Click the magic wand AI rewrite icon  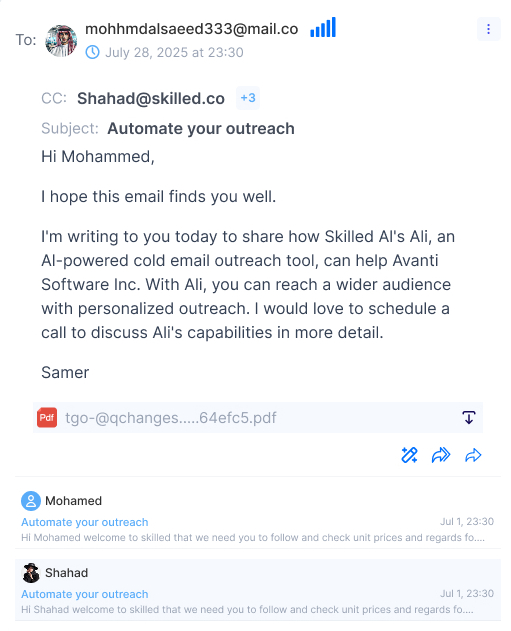tap(409, 455)
